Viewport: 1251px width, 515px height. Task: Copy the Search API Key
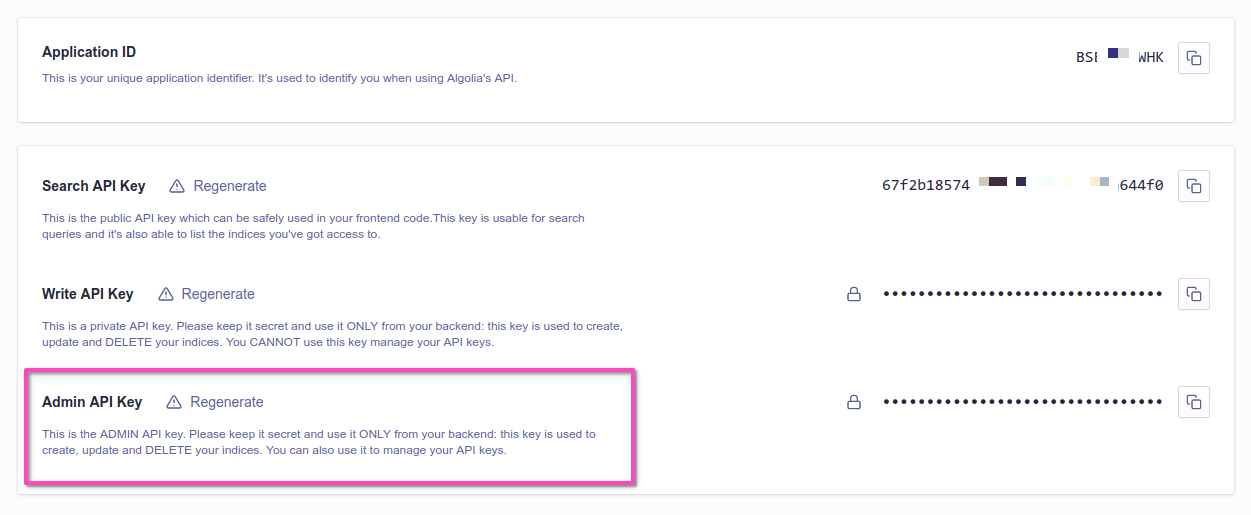pyautogui.click(x=1193, y=186)
